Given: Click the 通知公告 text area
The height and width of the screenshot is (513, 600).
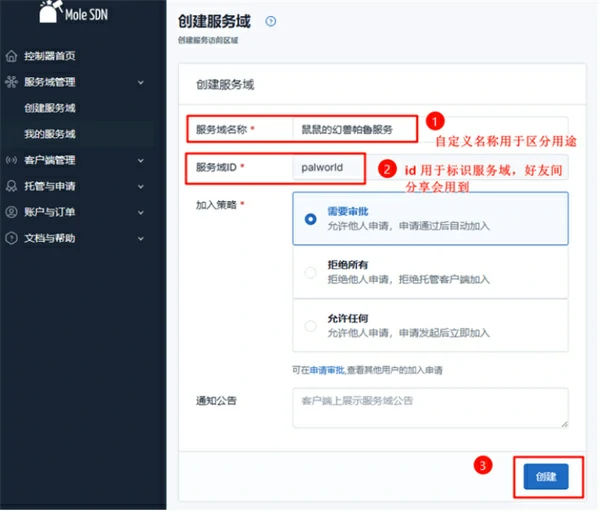Looking at the screenshot, I should 430,408.
